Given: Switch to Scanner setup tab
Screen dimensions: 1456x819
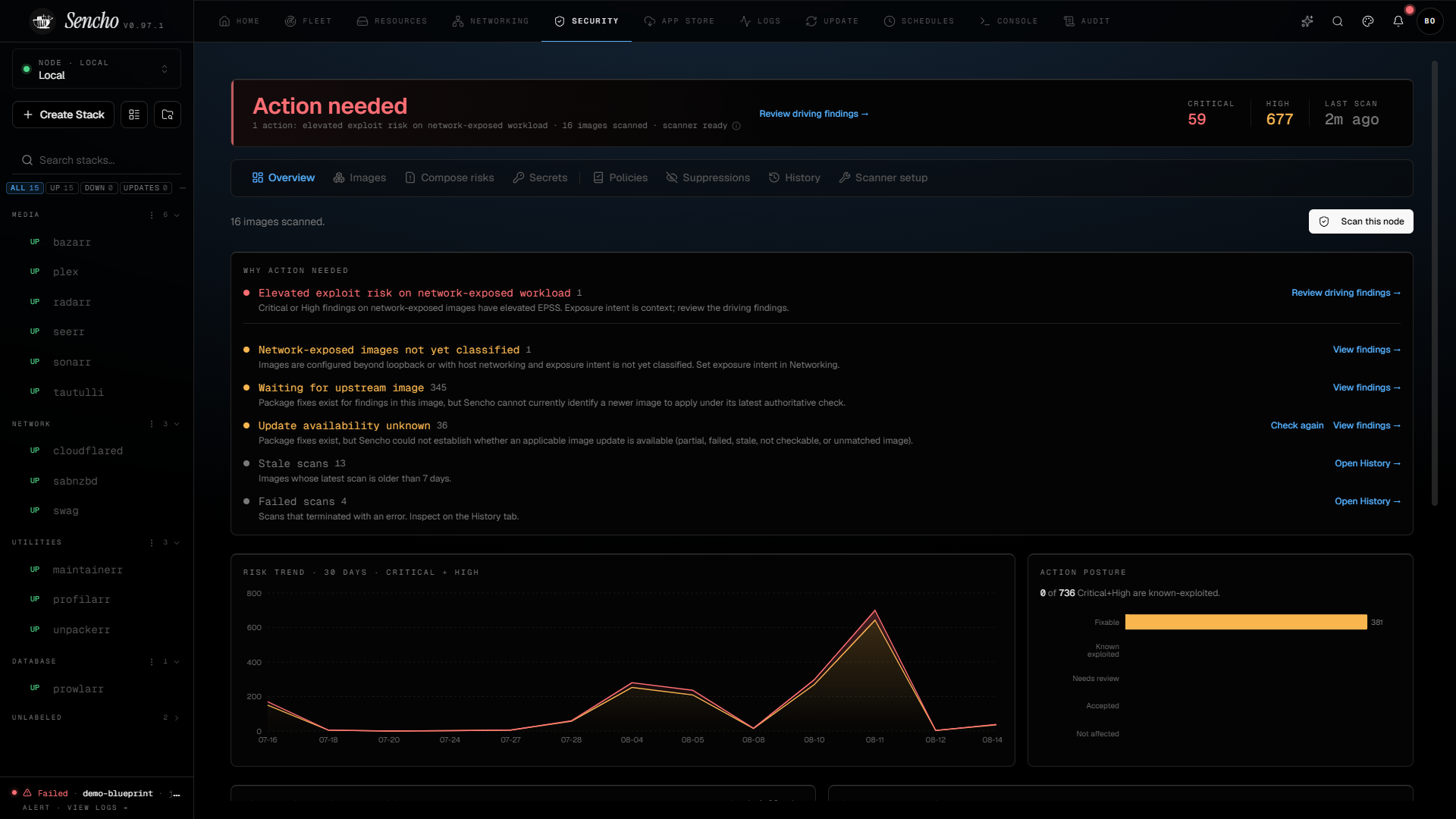Looking at the screenshot, I should click(x=883, y=177).
